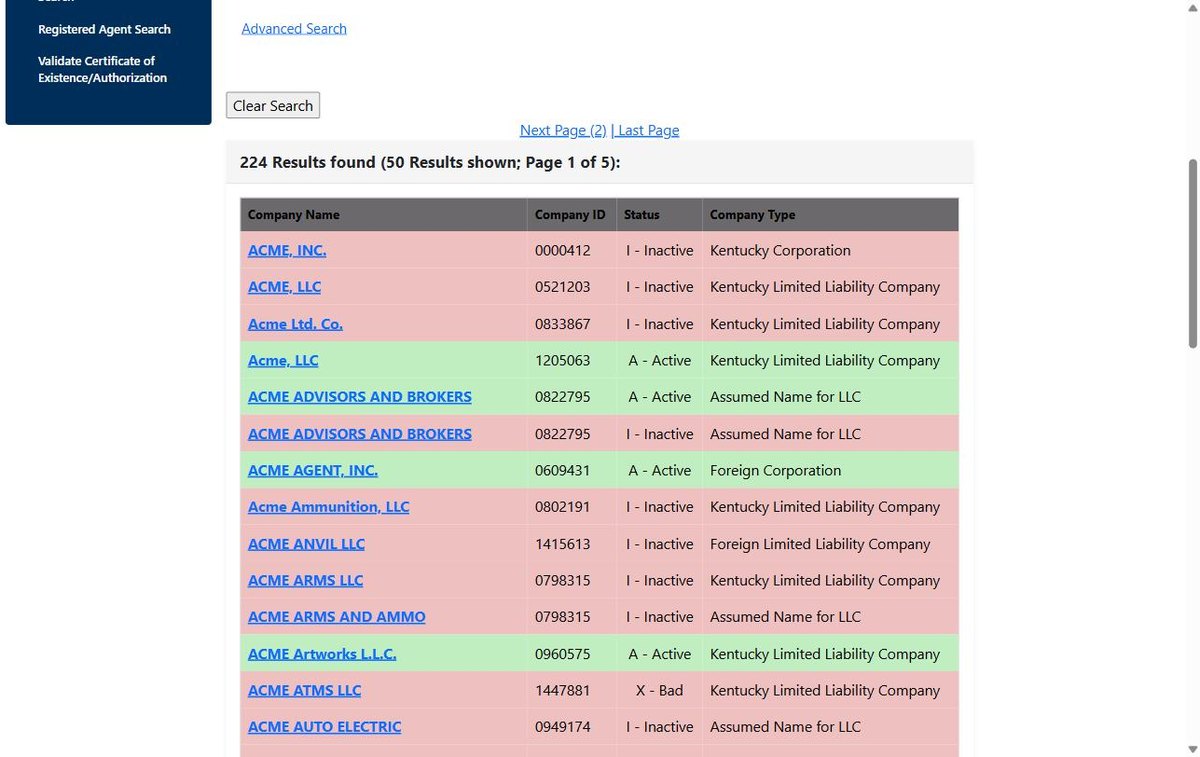Open the ACME, INC. company record
Screen dimensions: 1200x757
coord(287,250)
